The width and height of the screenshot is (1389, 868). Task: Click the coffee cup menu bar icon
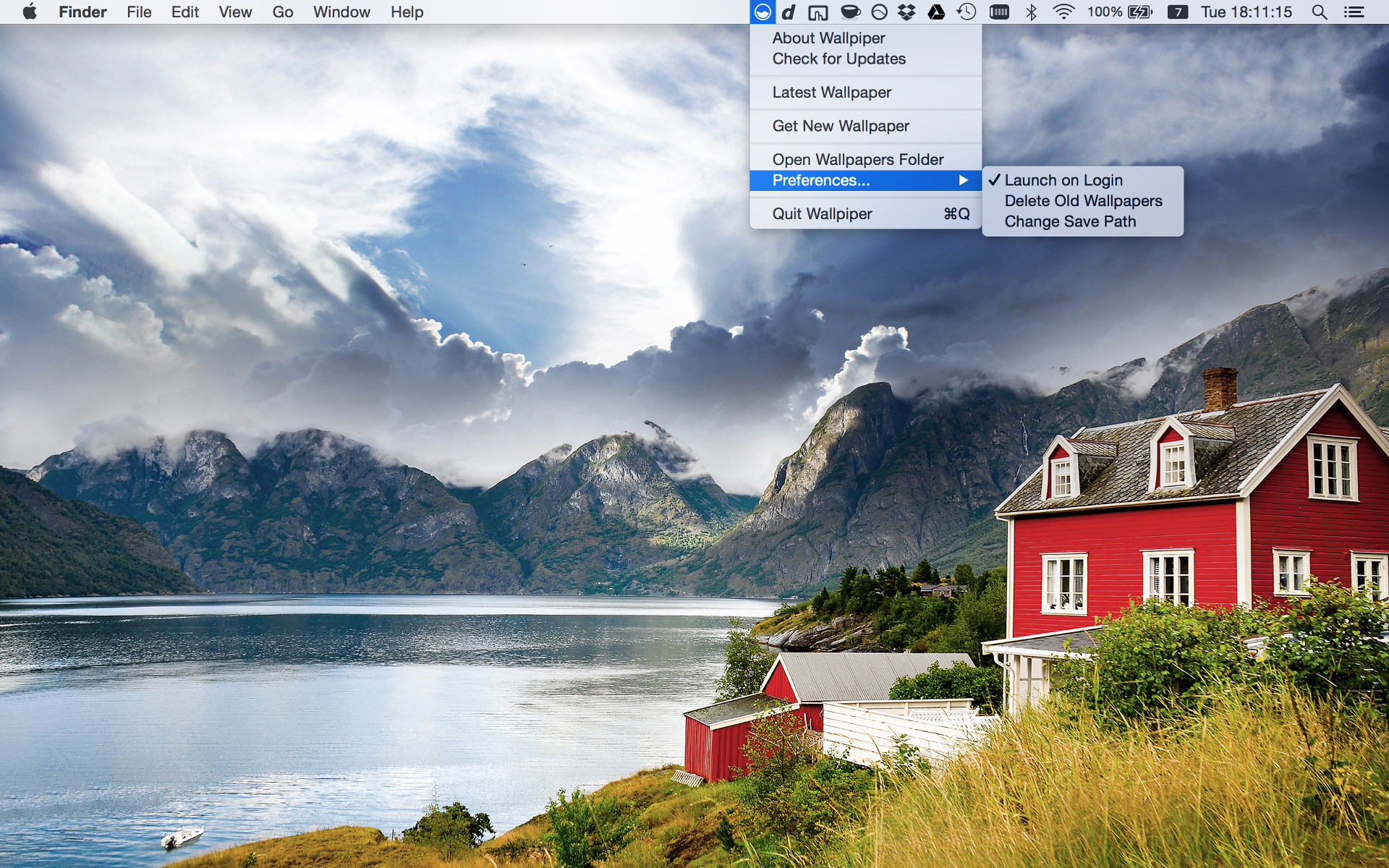coord(850,12)
